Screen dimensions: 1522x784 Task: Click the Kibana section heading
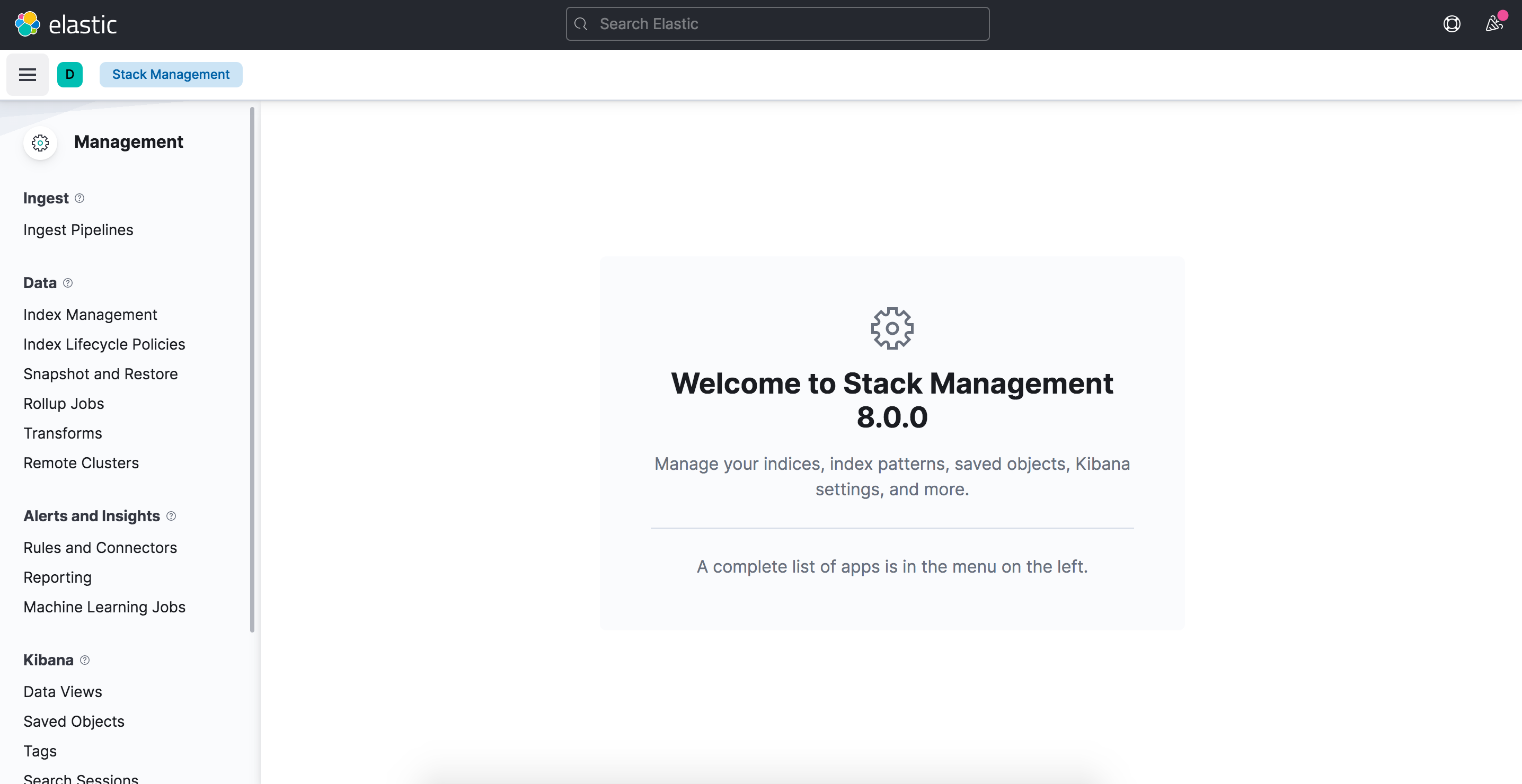(48, 660)
